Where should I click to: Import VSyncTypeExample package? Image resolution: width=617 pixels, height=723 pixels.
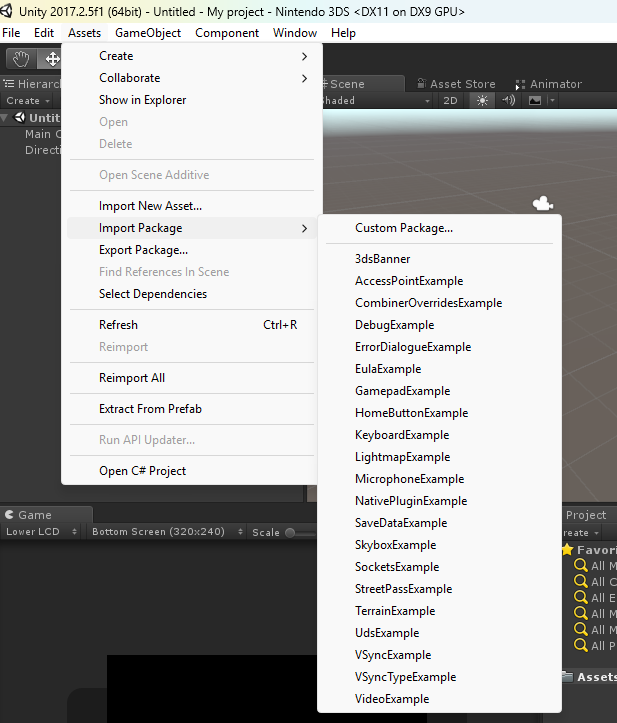(x=439, y=677)
